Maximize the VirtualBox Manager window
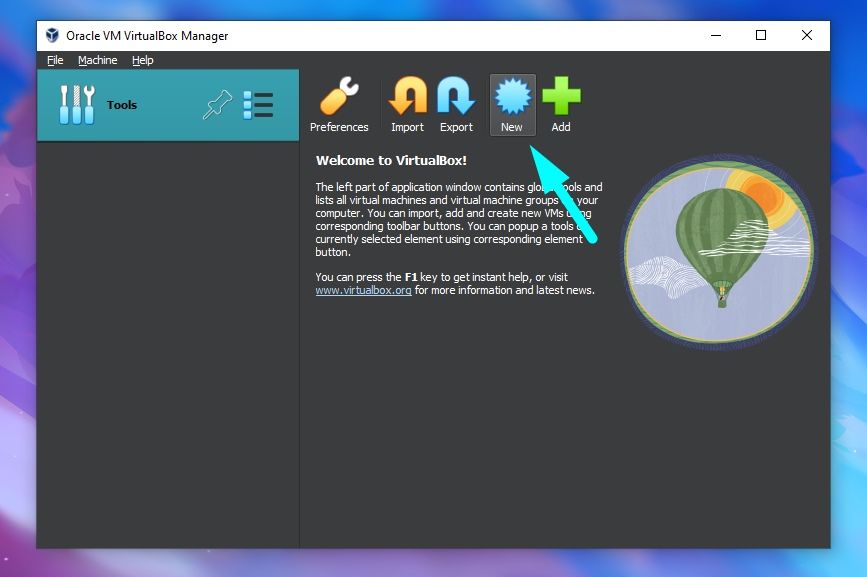This screenshot has width=867, height=577. coord(761,35)
